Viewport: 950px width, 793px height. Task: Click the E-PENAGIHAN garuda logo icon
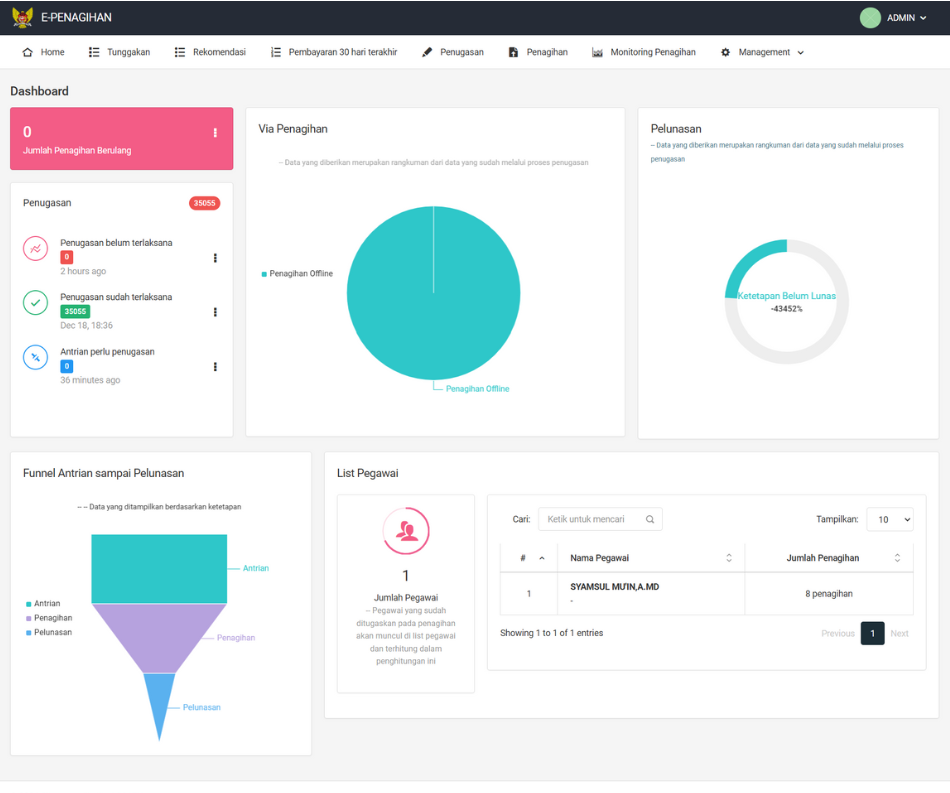pyautogui.click(x=22, y=17)
